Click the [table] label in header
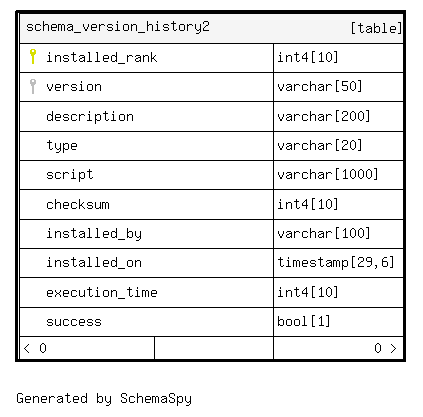The width and height of the screenshot is (423, 417). pyautogui.click(x=376, y=28)
